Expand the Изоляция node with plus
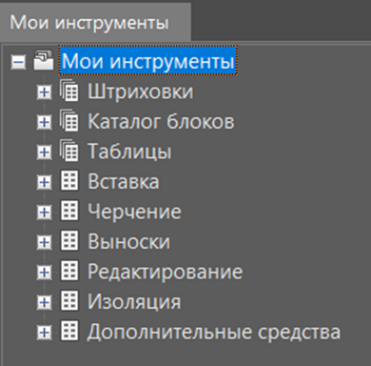Viewport: 371px width, 366px height. coord(44,302)
